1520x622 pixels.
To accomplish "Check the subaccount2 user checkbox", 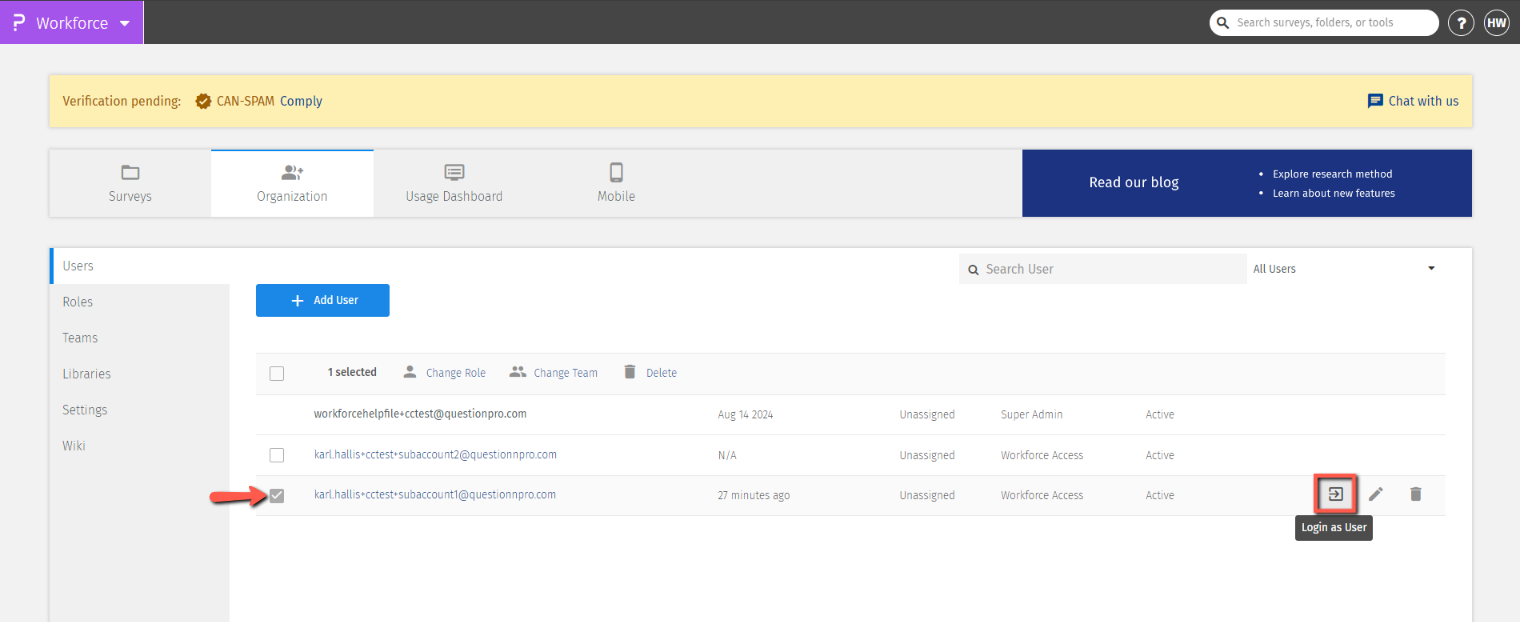I will point(277,455).
